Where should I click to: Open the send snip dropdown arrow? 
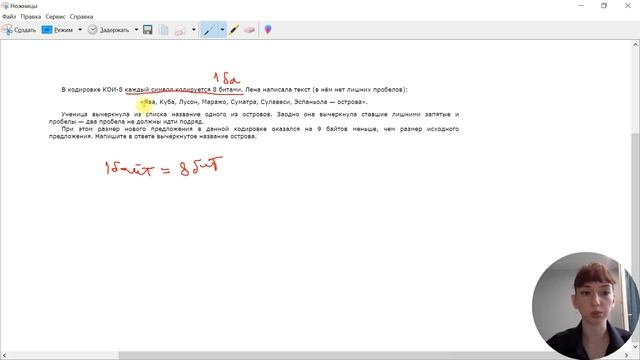pyautogui.click(x=193, y=30)
